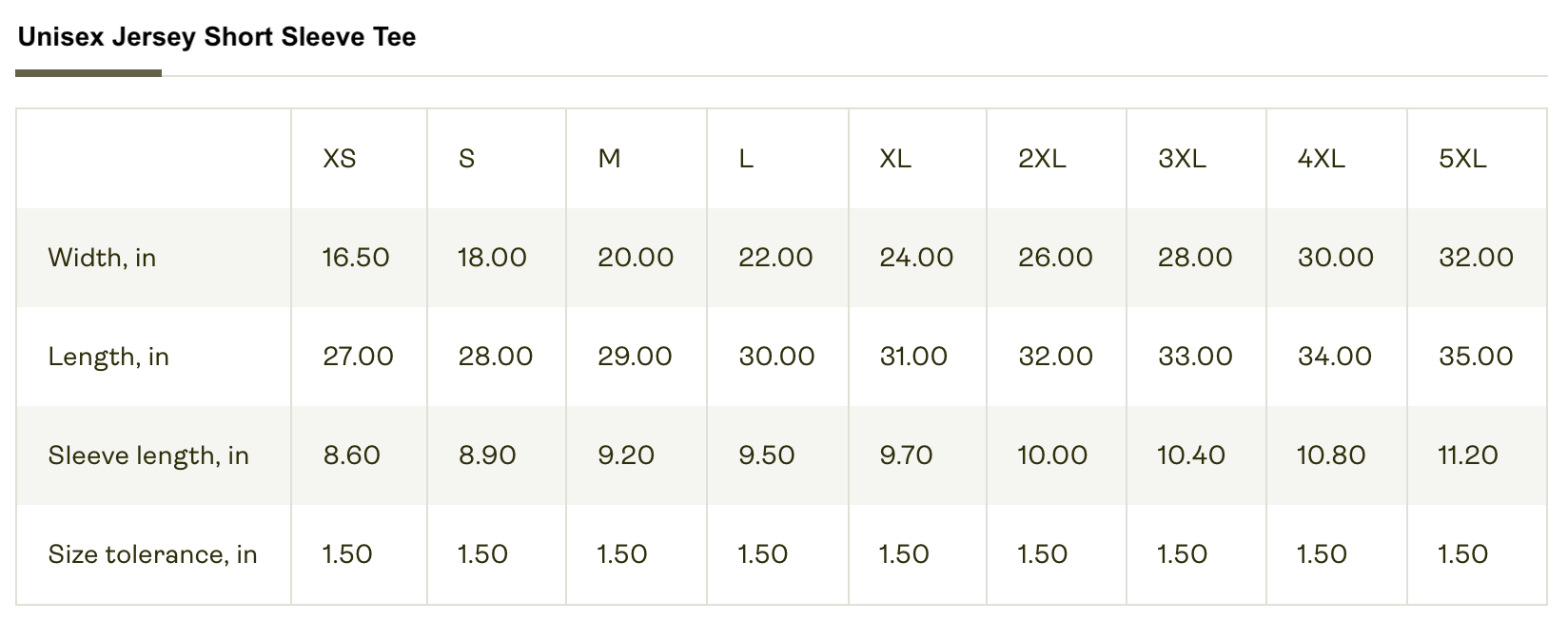Image resolution: width=1568 pixels, height=620 pixels.
Task: Click the 34.00 length value for 4XL
Action: (1335, 357)
